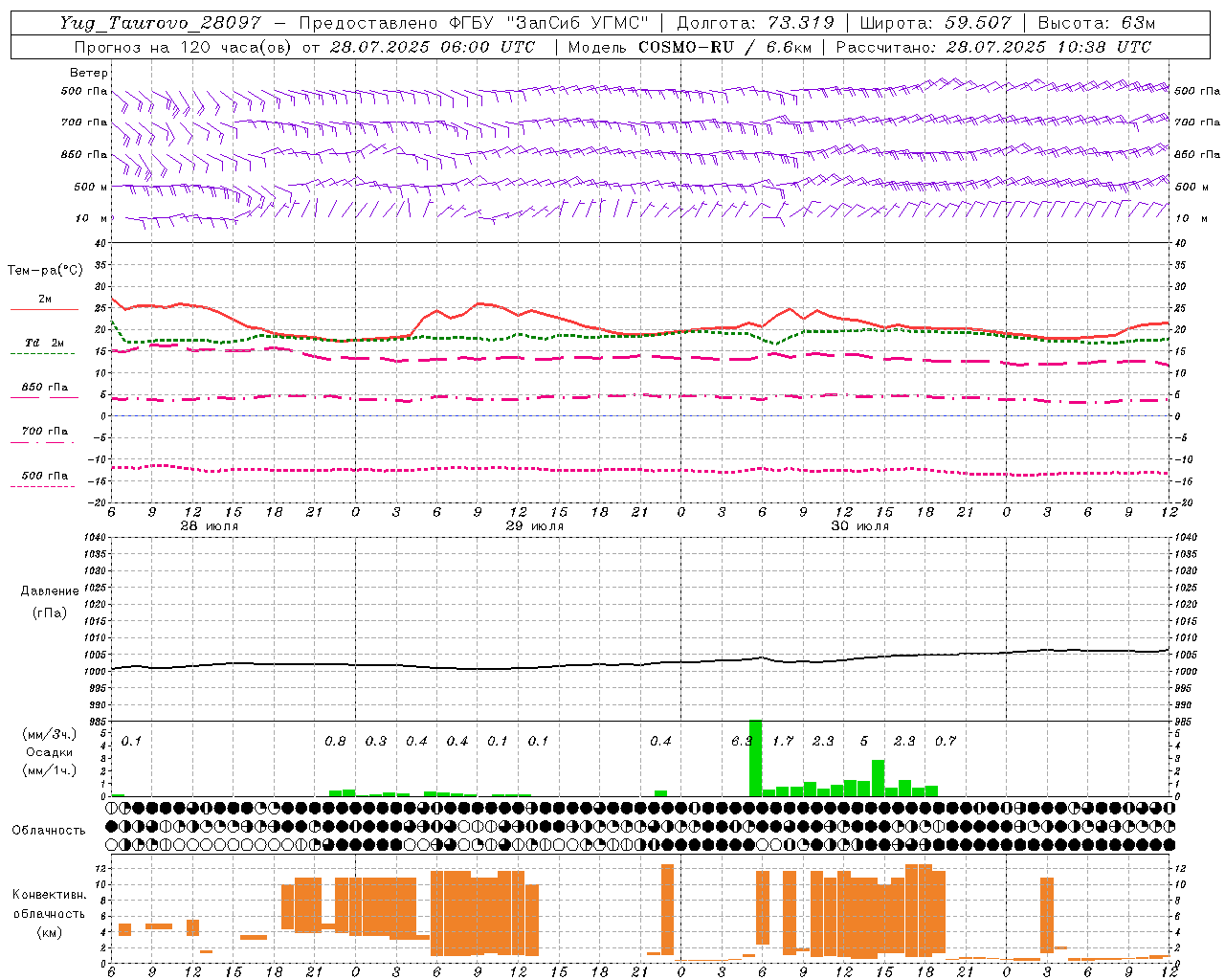Click the Осадки precipitation panel label
The height and width of the screenshot is (980, 1225).
(50, 752)
